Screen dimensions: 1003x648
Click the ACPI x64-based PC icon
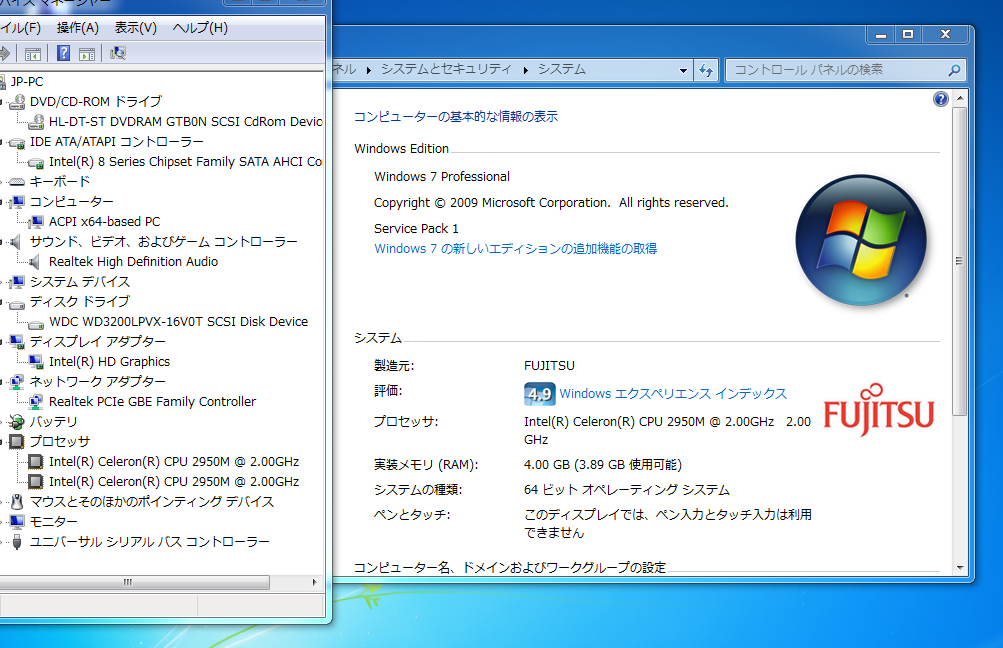click(36, 222)
